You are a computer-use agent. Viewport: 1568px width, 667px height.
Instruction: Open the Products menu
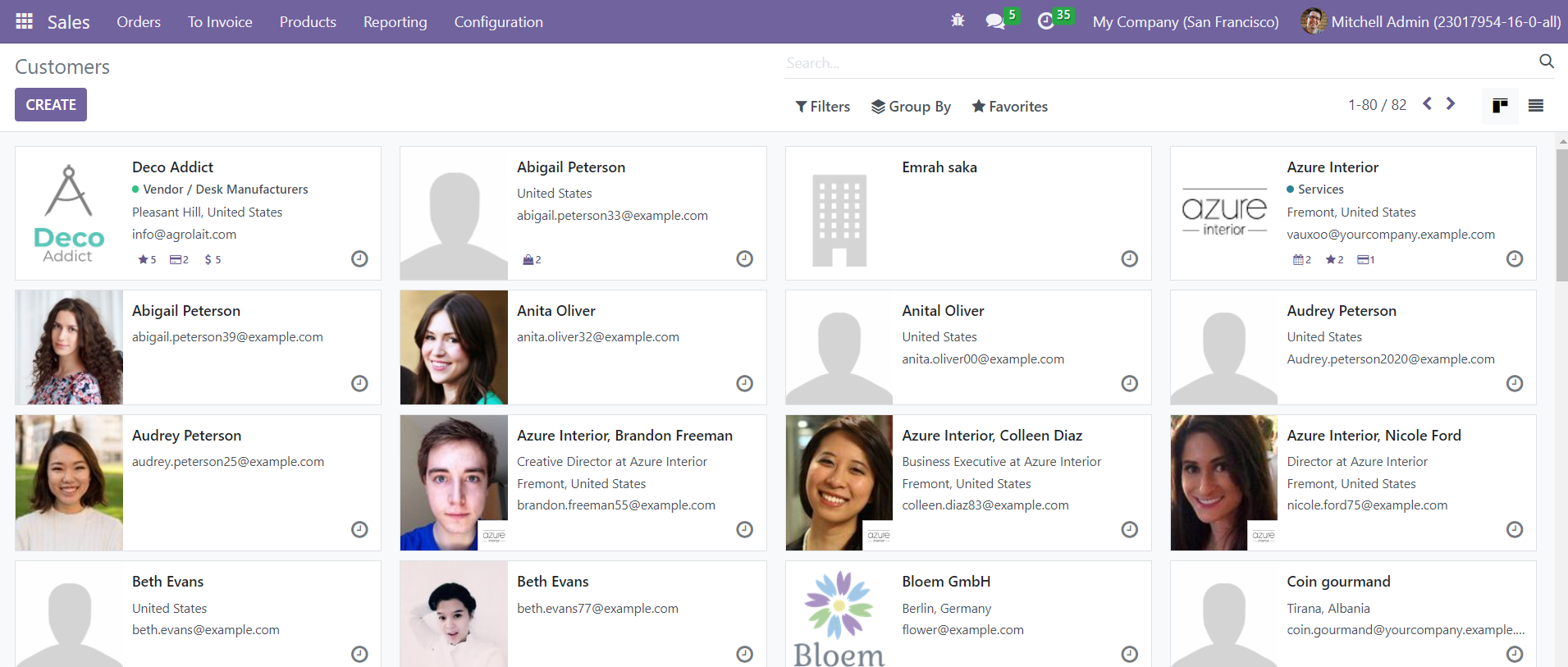pos(308,22)
